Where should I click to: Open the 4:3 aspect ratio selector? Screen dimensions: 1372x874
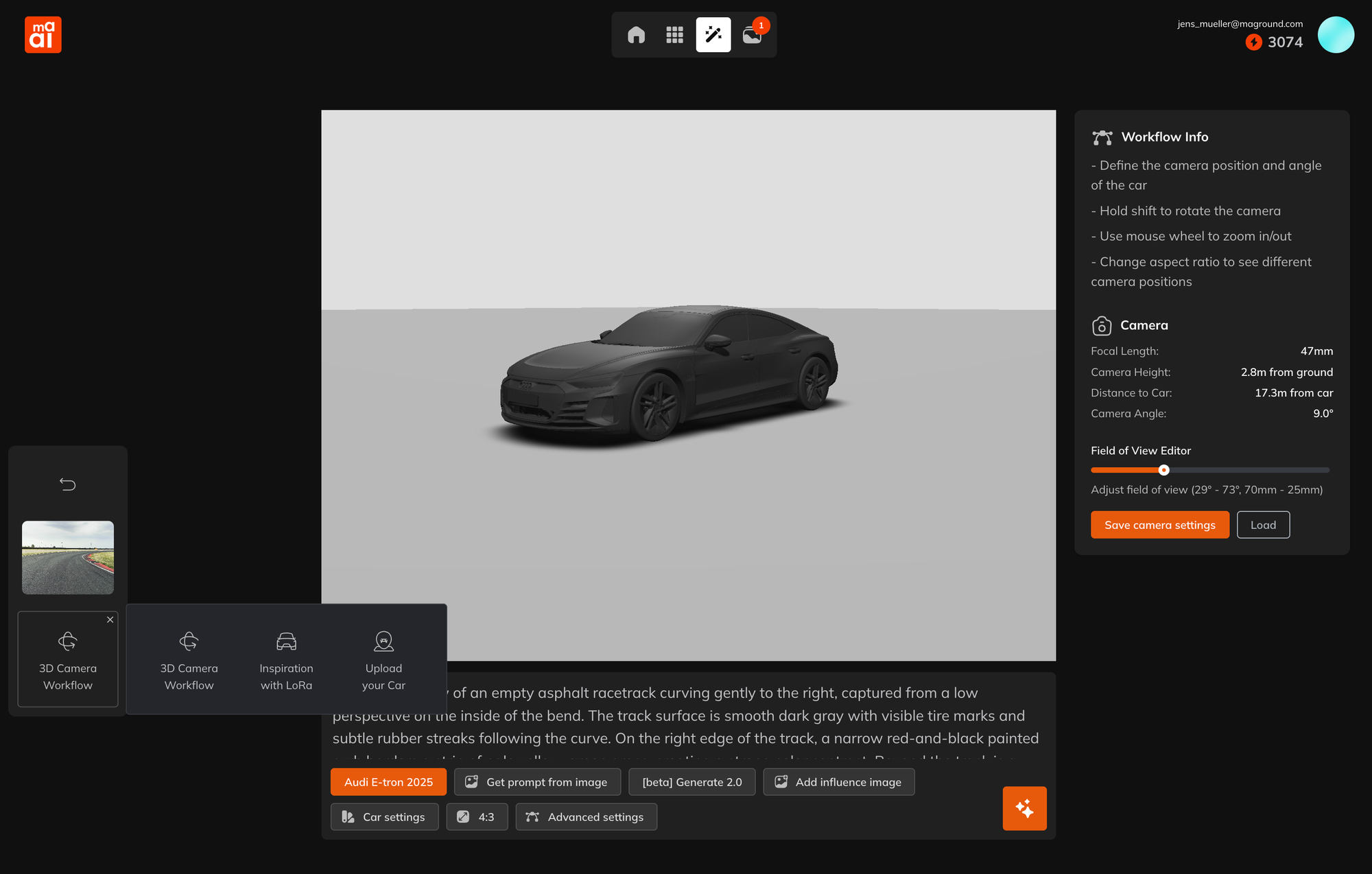coord(477,817)
